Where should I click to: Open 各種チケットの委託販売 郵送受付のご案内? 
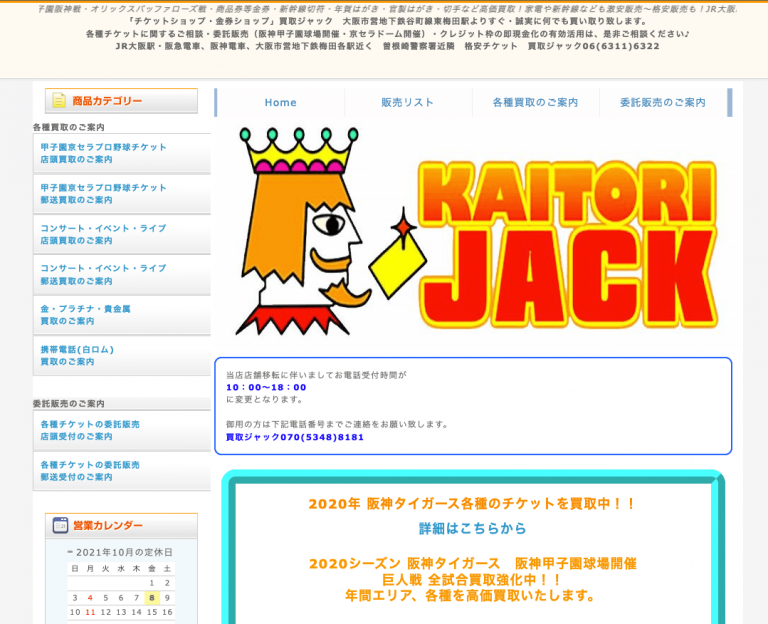coord(90,471)
